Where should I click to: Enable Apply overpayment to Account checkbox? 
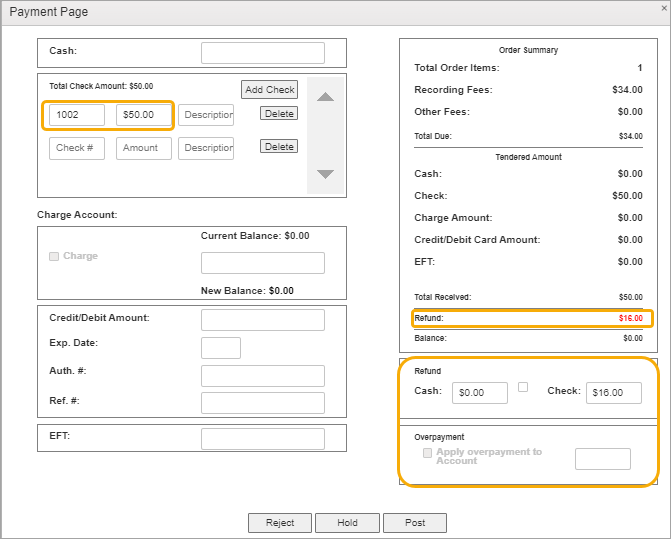[x=428, y=453]
